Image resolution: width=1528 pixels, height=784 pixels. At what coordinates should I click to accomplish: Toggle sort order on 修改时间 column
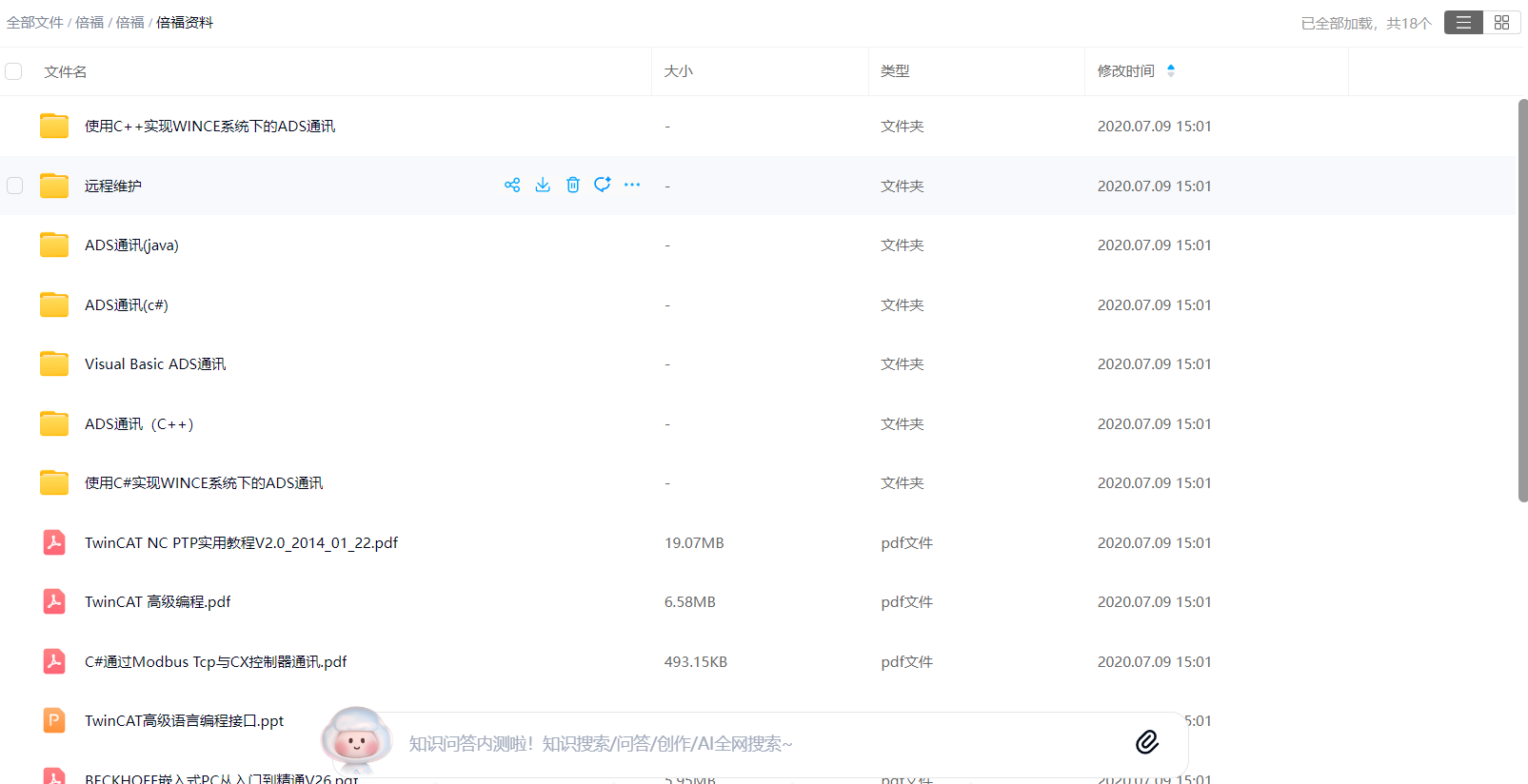coord(1171,70)
